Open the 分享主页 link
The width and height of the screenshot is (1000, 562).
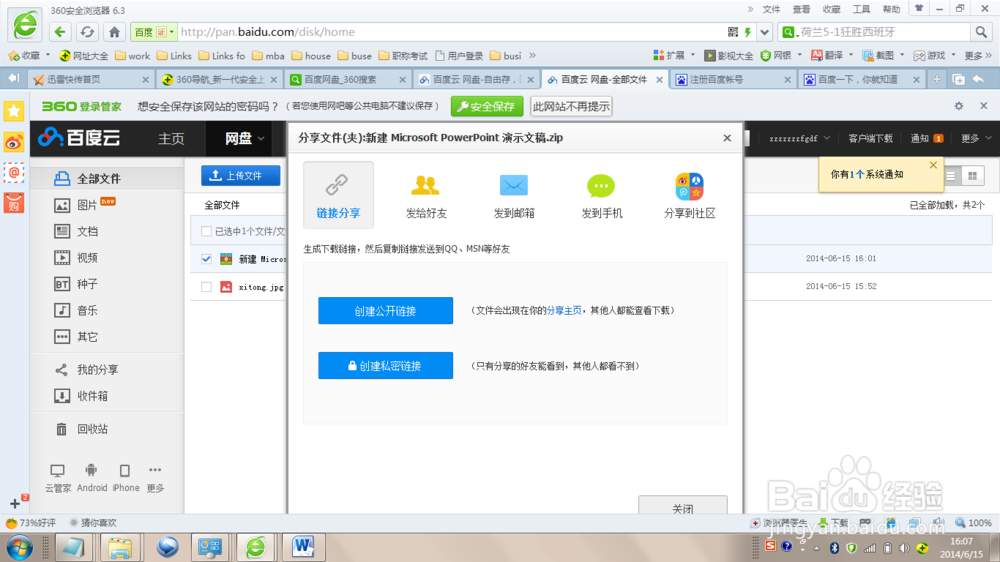(564, 311)
